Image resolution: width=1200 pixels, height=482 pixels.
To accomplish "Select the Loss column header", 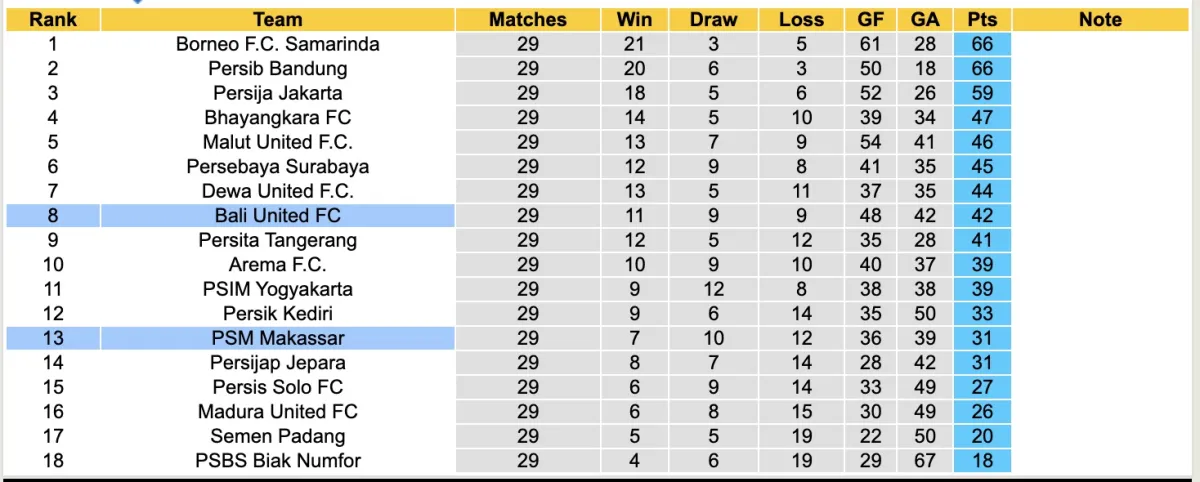I will [x=801, y=19].
